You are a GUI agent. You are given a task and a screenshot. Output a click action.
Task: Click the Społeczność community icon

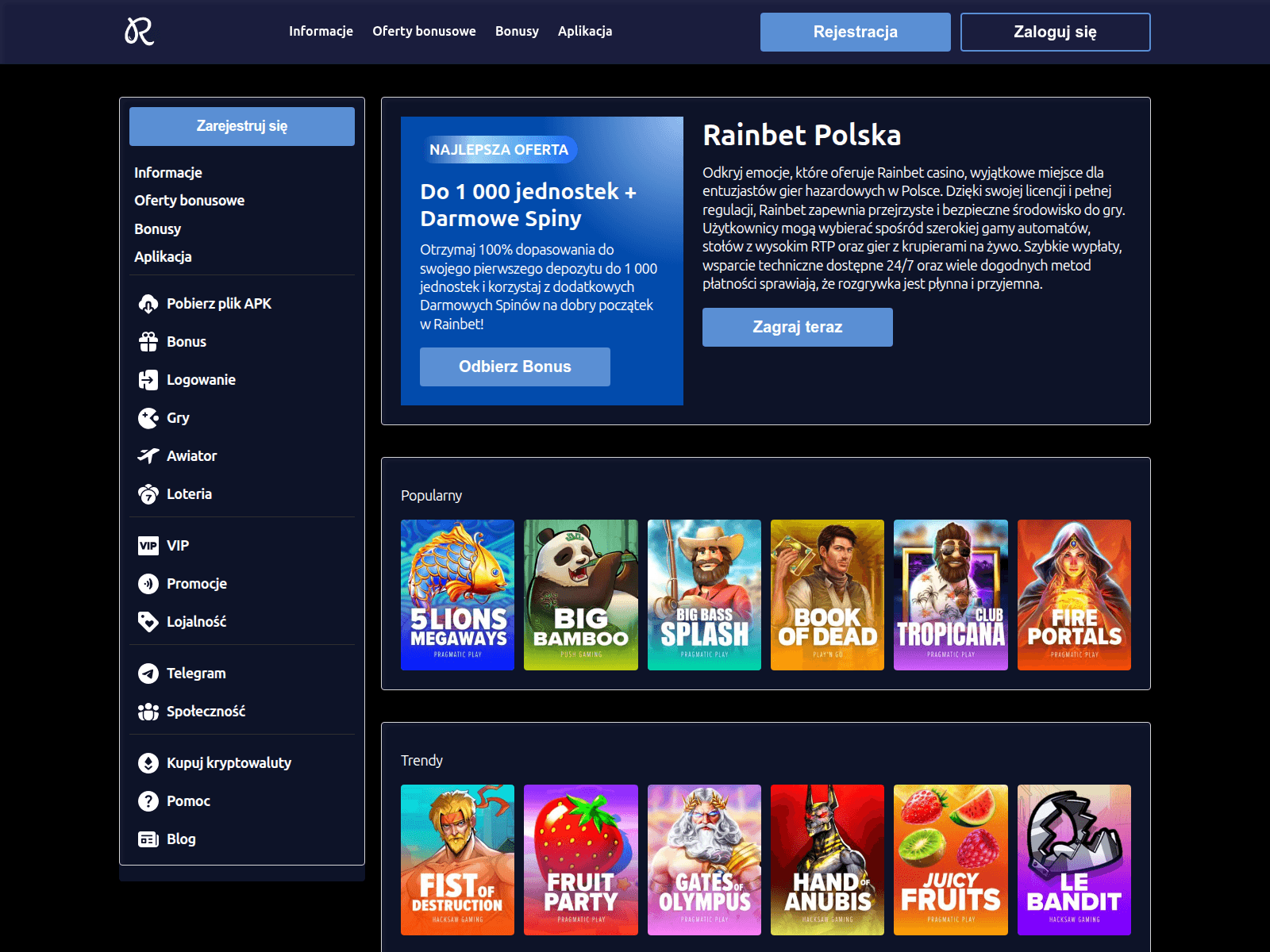[x=148, y=712]
